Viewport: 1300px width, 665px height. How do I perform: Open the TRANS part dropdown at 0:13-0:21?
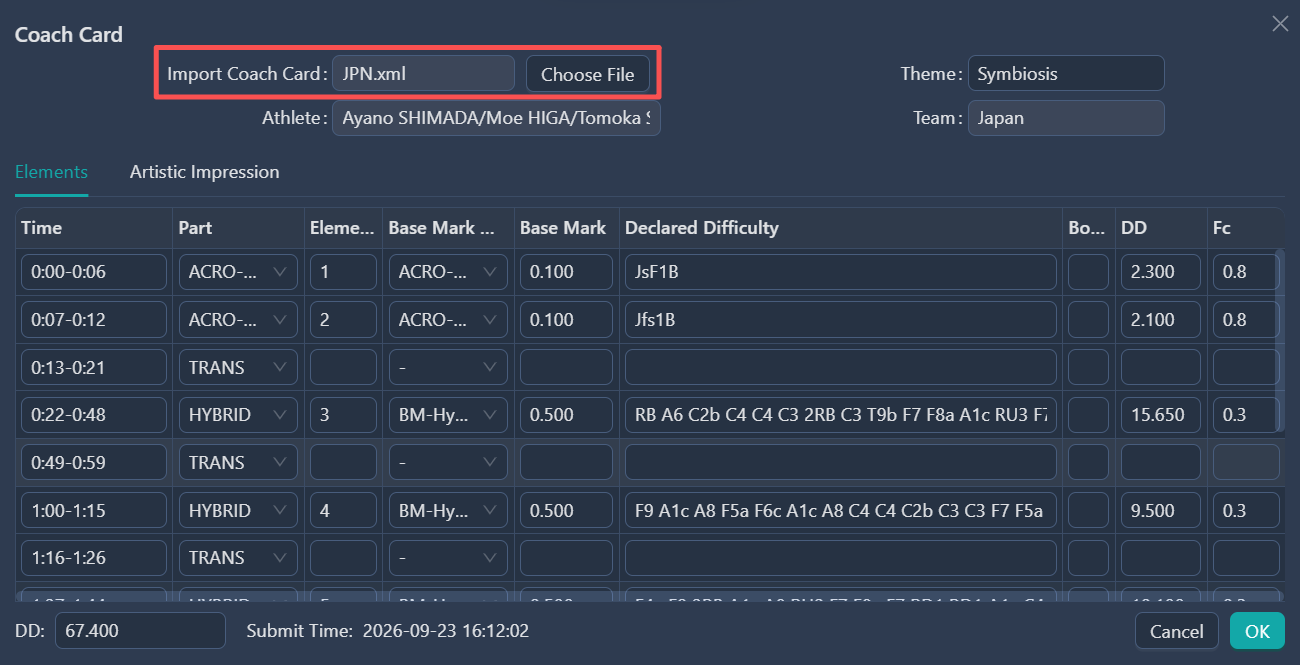pyautogui.click(x=238, y=367)
